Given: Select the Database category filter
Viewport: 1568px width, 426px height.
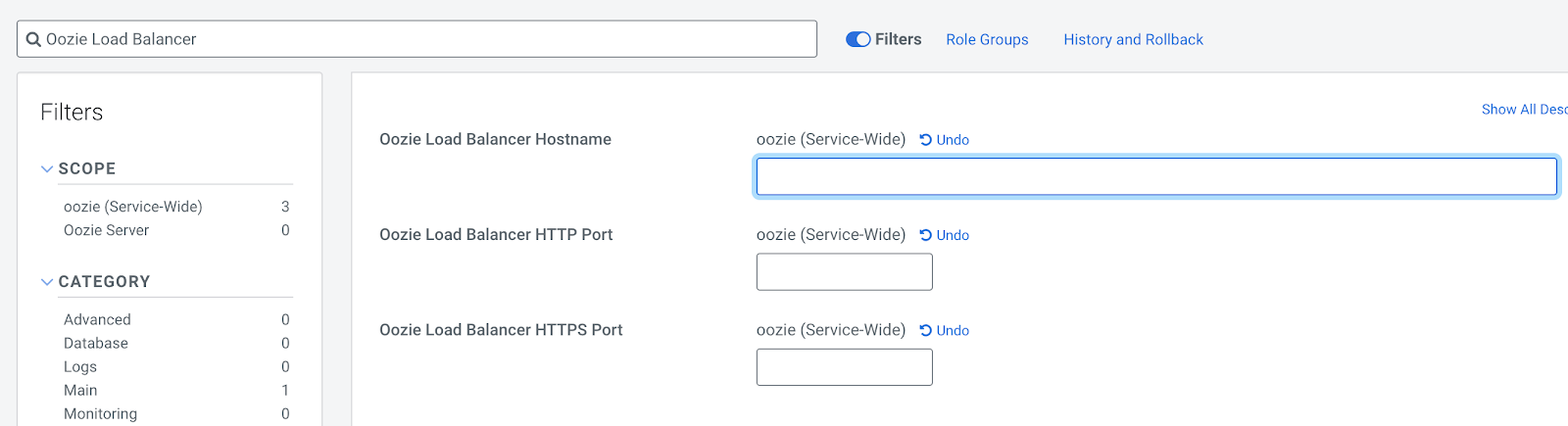Looking at the screenshot, I should point(96,343).
